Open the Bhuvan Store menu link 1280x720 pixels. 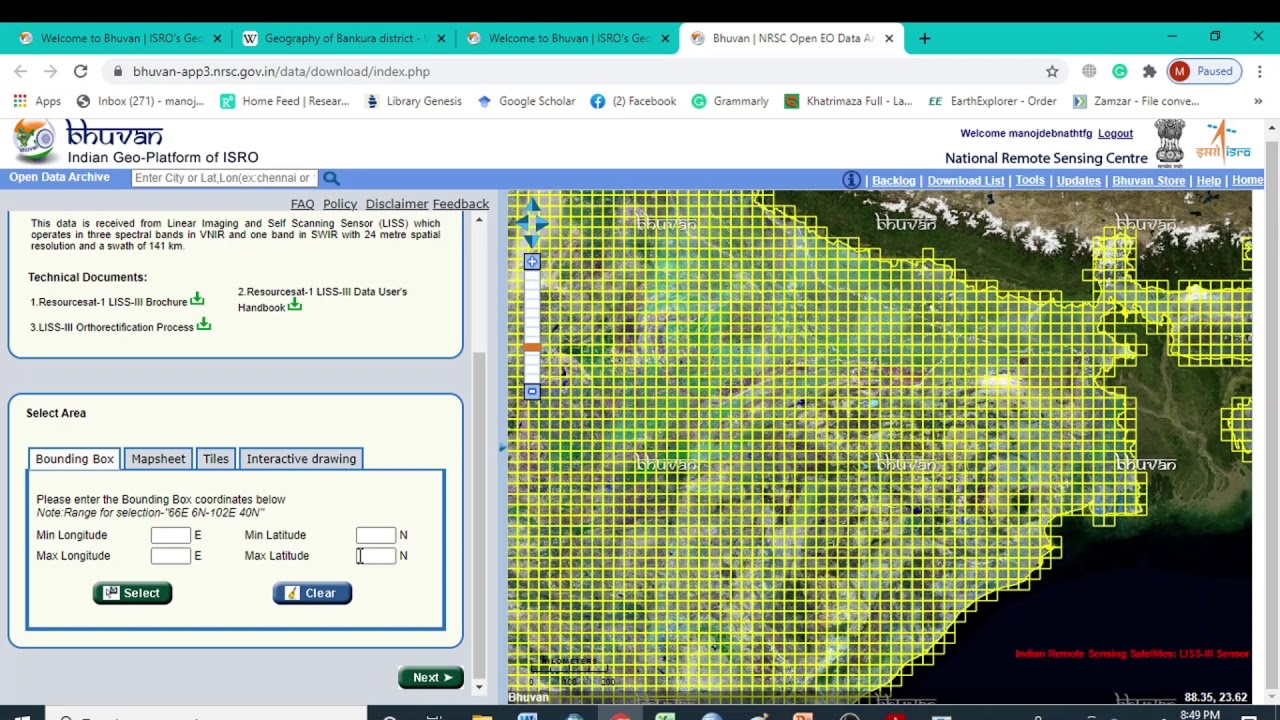coord(1148,181)
